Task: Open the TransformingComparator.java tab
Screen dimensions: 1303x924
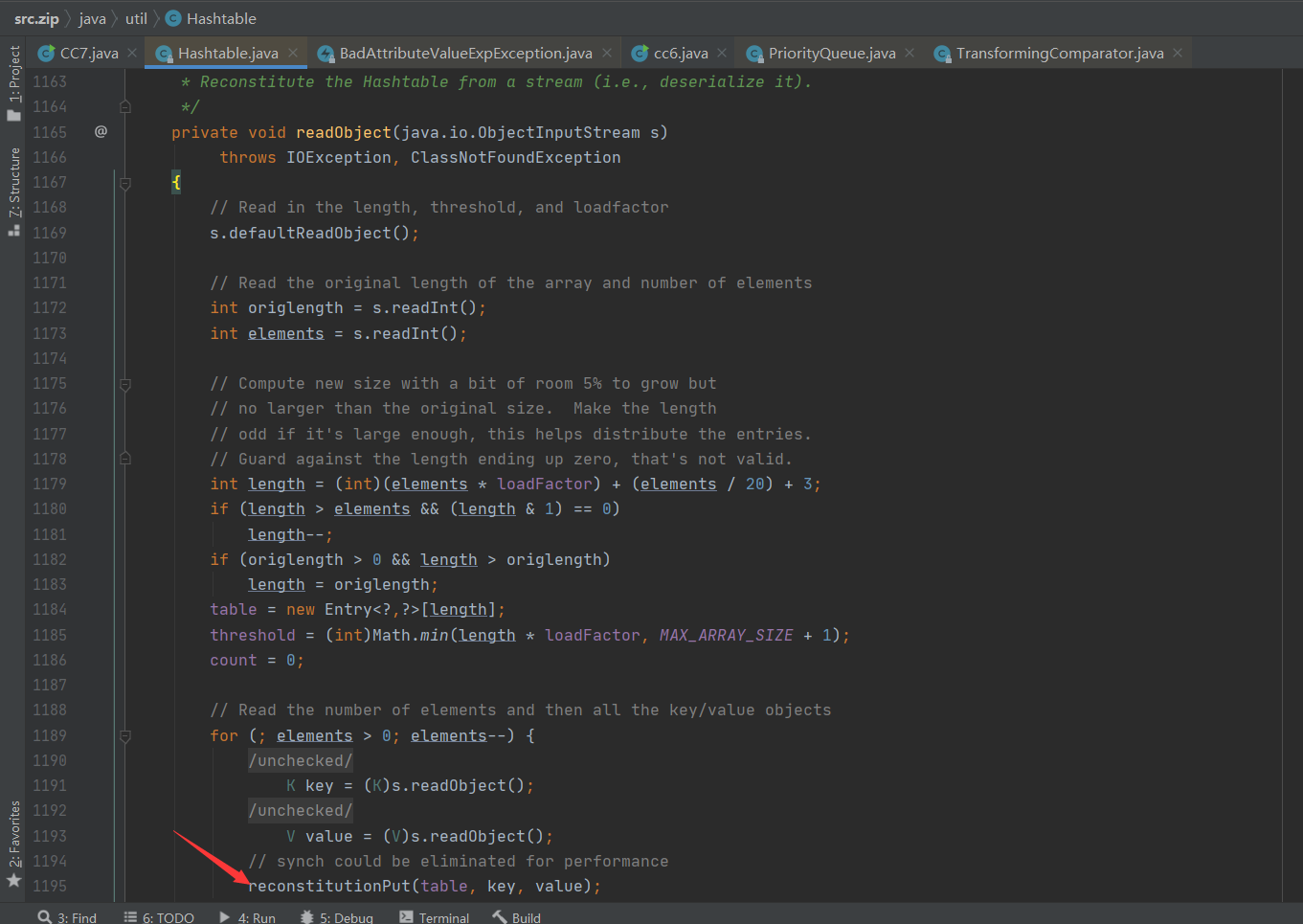Action: click(1060, 54)
